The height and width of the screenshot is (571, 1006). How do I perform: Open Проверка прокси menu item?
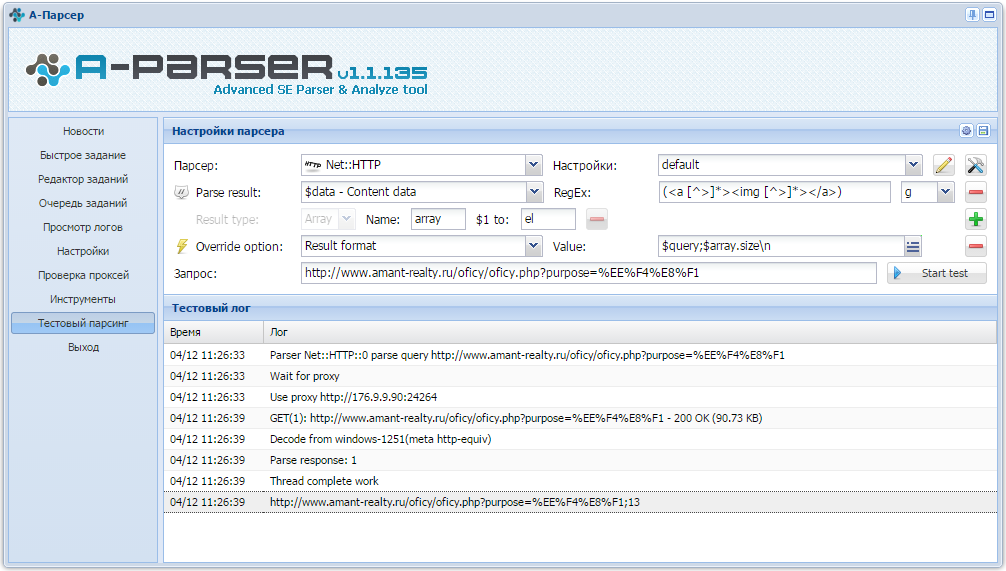(x=83, y=275)
